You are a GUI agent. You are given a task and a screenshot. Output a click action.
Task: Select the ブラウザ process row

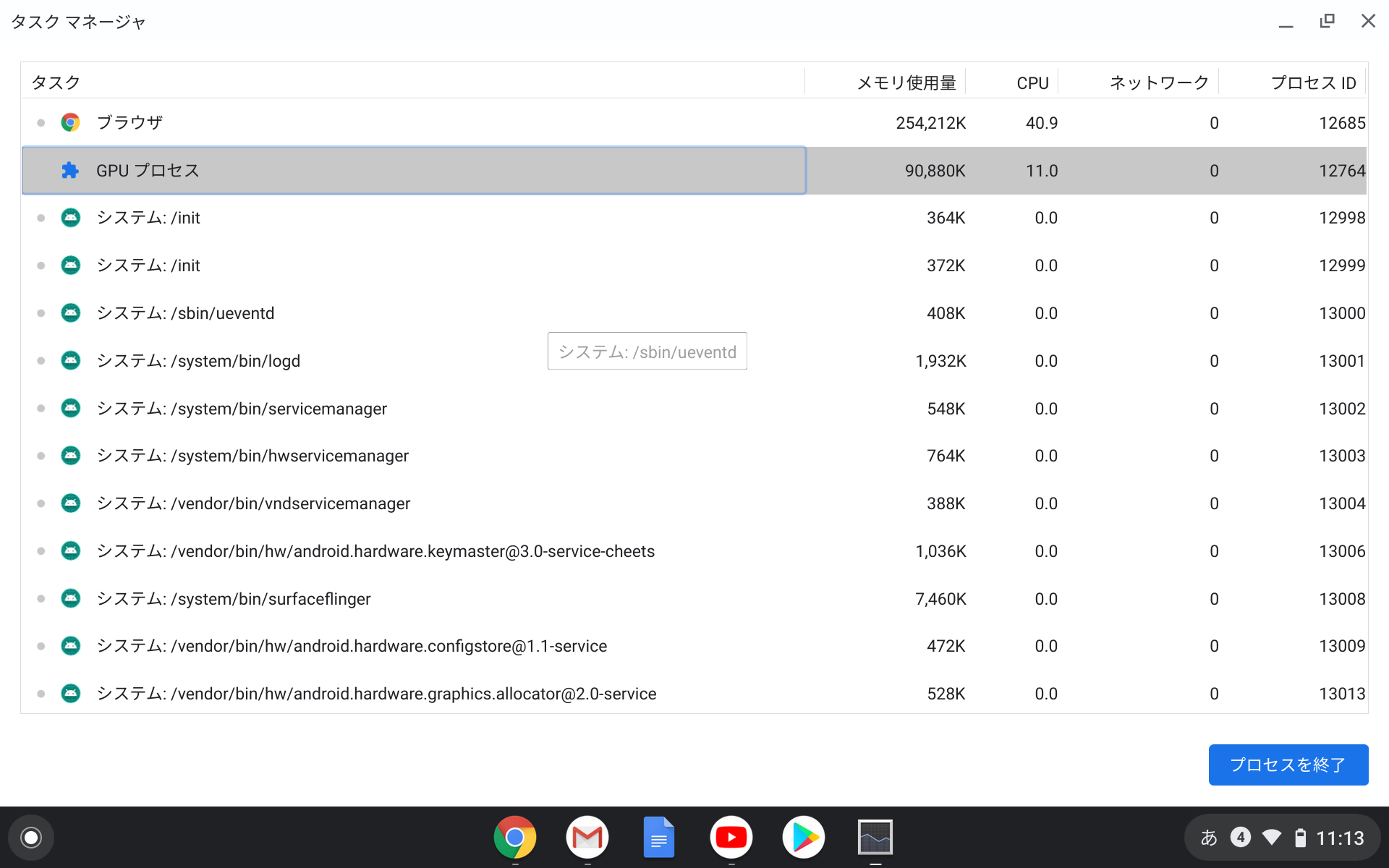point(362,122)
